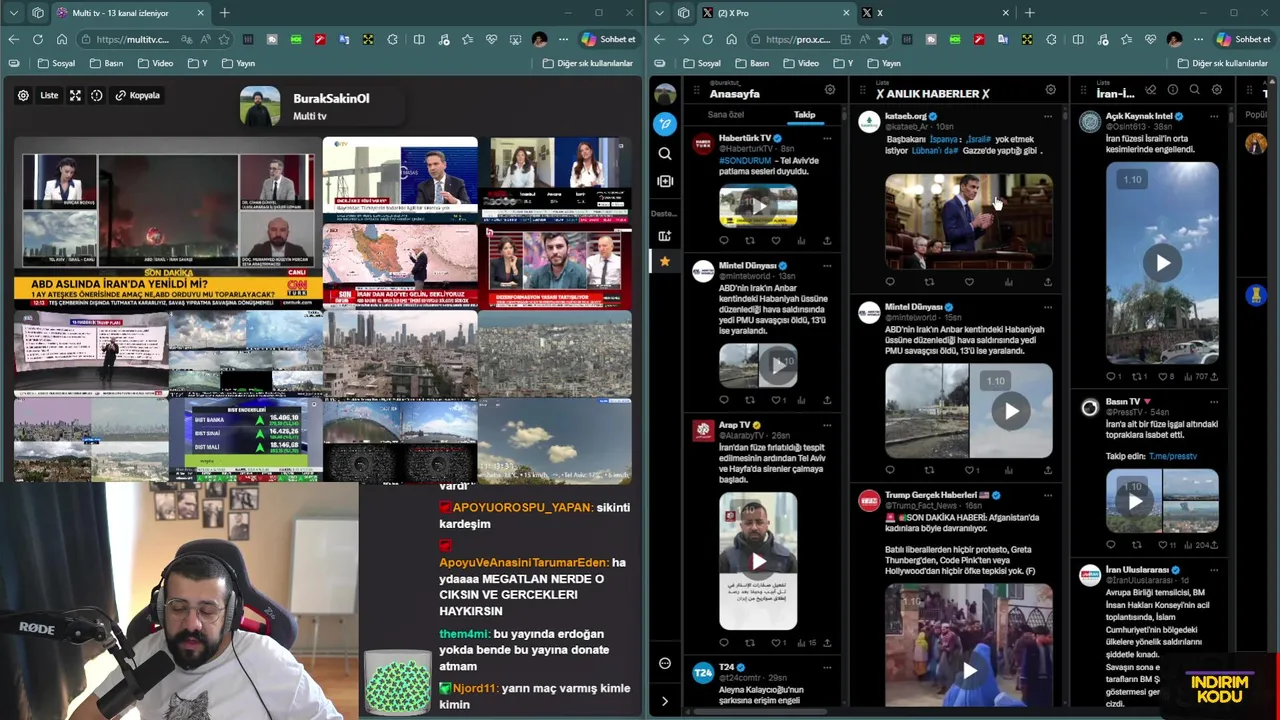Image resolution: width=1280 pixels, height=720 pixels.
Task: Open Yayın bookmark folder in left browser
Action: coord(238,63)
